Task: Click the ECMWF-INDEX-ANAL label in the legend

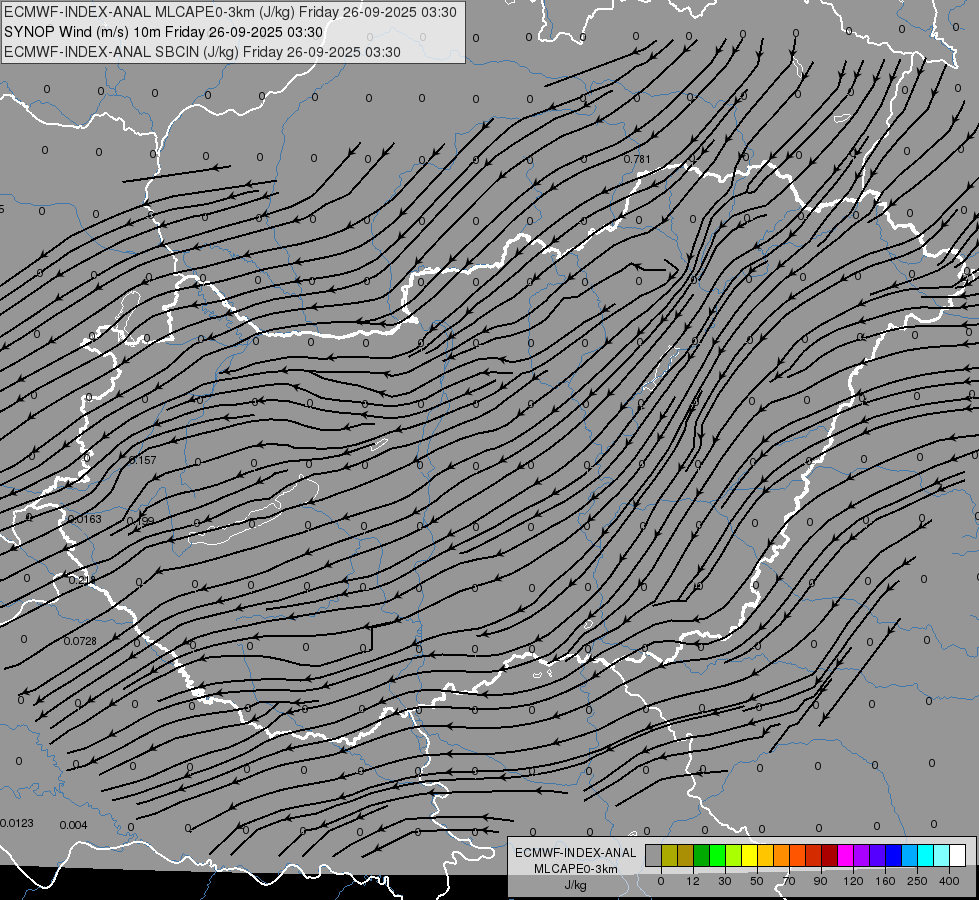Action: [576, 853]
